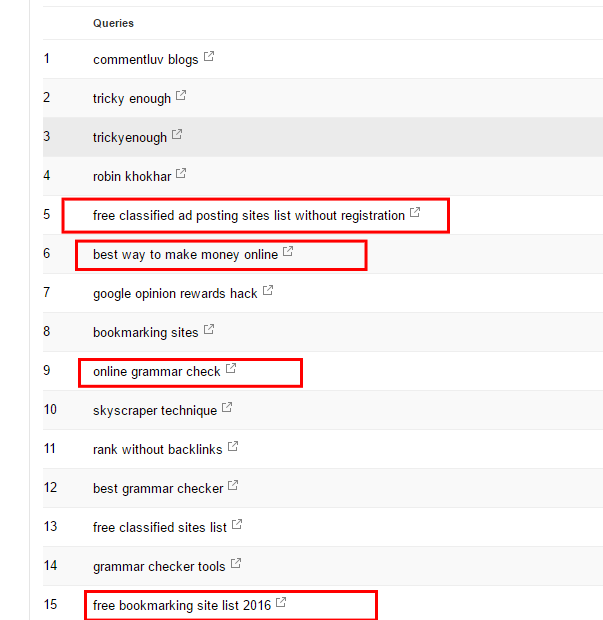
Task: Open external icon beside best grammar checker
Action: [233, 485]
